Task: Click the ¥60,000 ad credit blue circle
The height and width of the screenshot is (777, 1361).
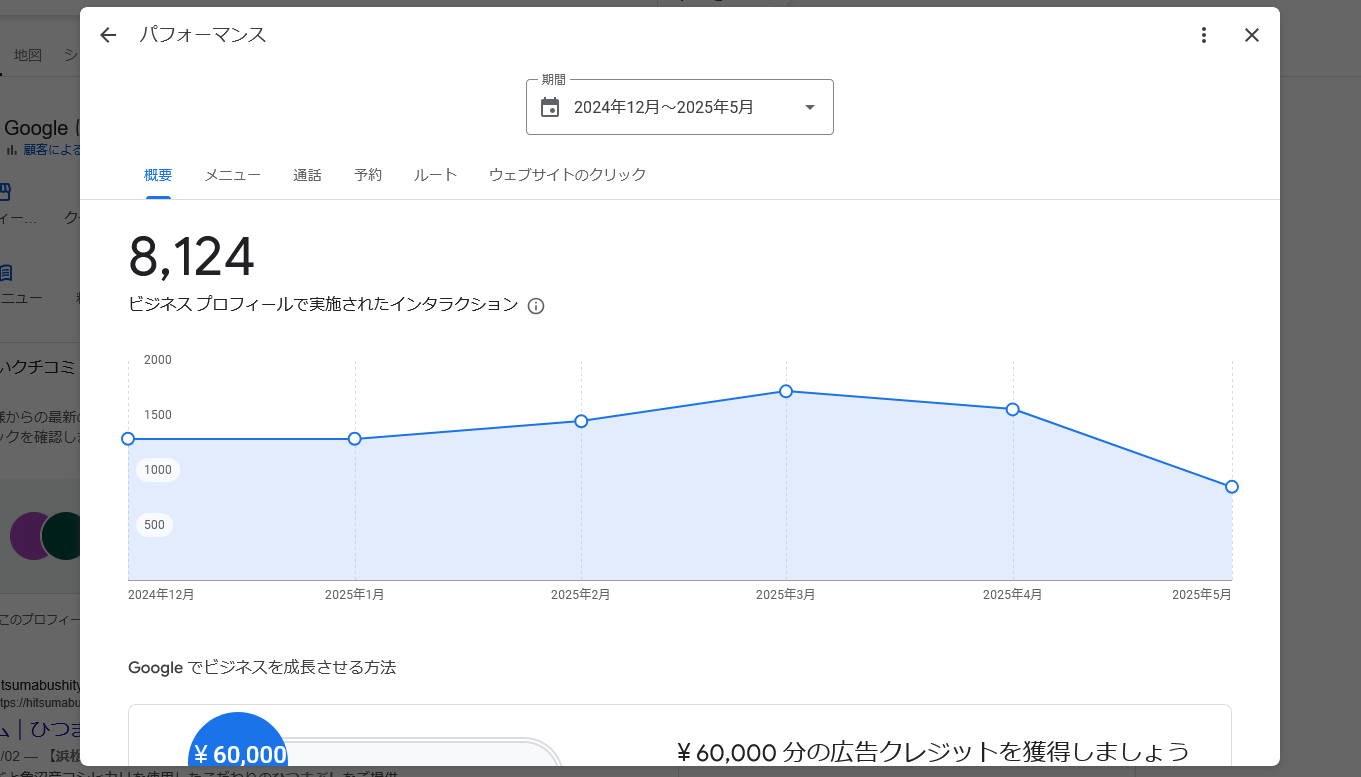Action: (x=238, y=742)
